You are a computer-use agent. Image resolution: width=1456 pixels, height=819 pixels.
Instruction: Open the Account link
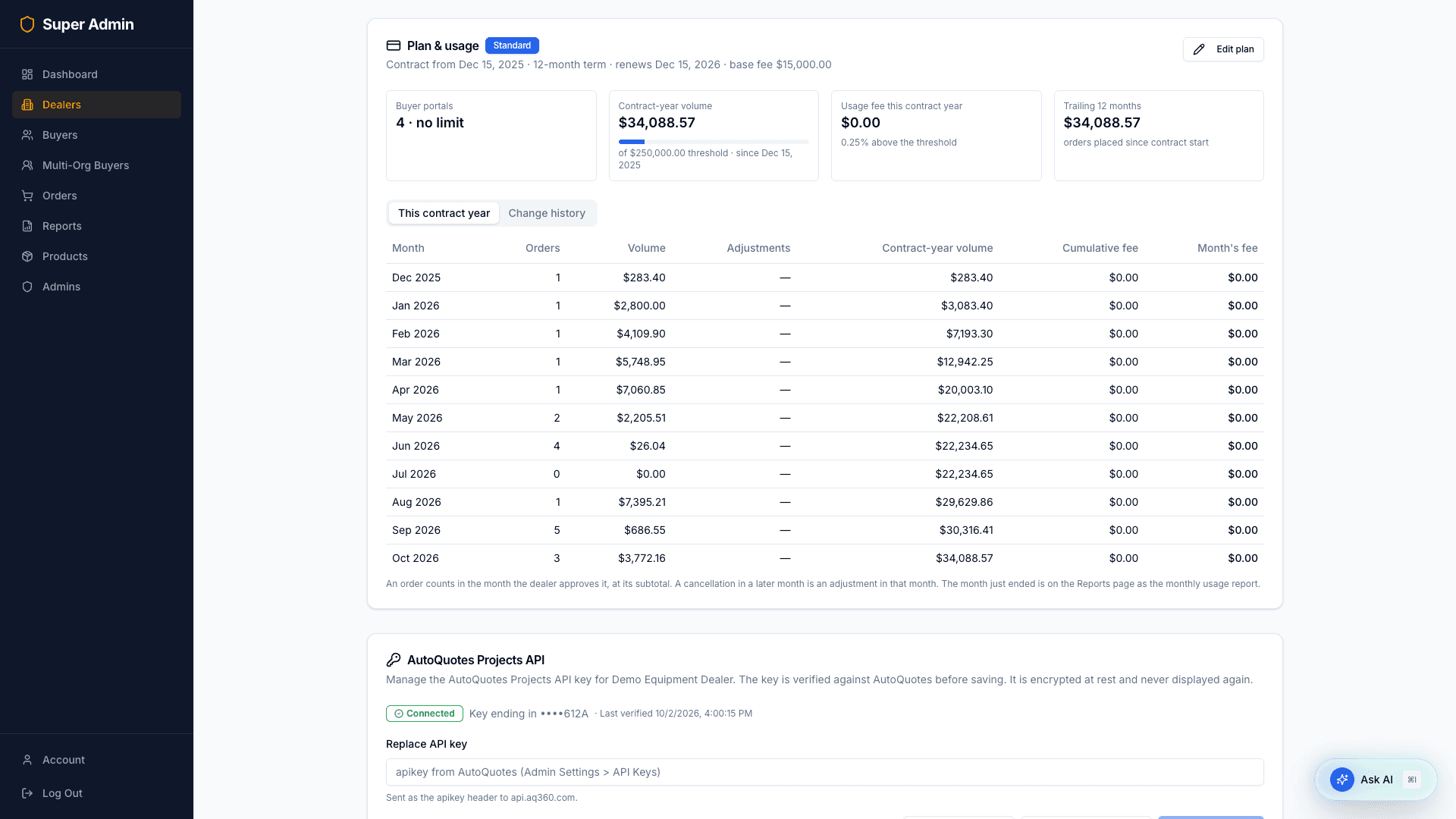(96, 760)
